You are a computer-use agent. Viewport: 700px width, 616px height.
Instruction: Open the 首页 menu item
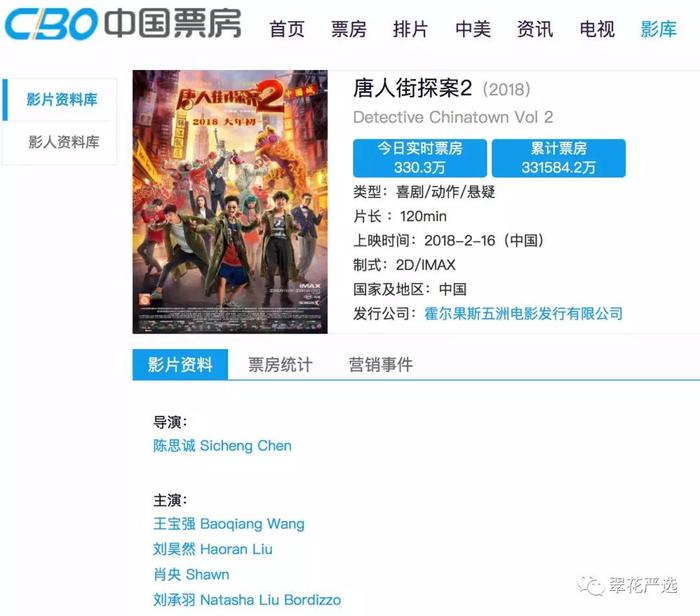tap(287, 29)
